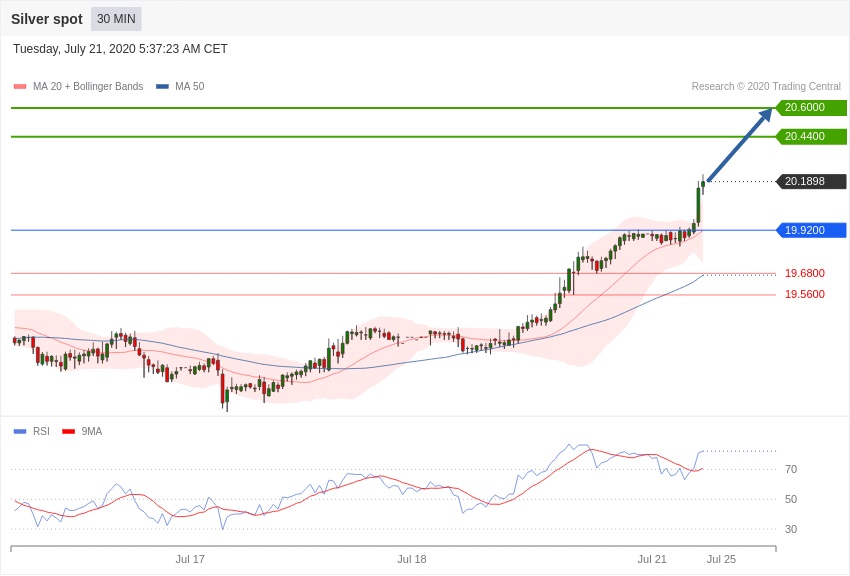
Task: Click the blue RSI legend marker
Action: coord(20,432)
